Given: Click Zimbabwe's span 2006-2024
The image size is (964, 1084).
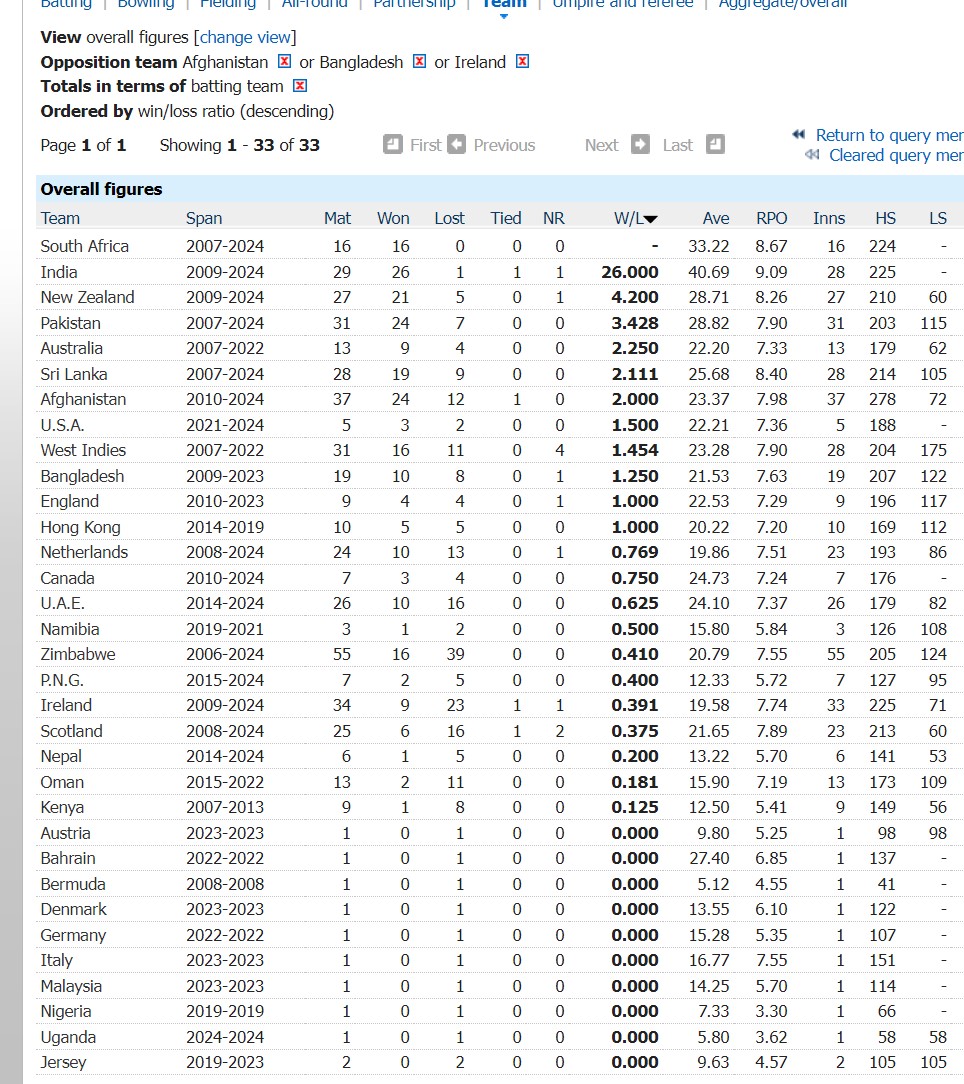Looking at the screenshot, I should (x=225, y=654).
